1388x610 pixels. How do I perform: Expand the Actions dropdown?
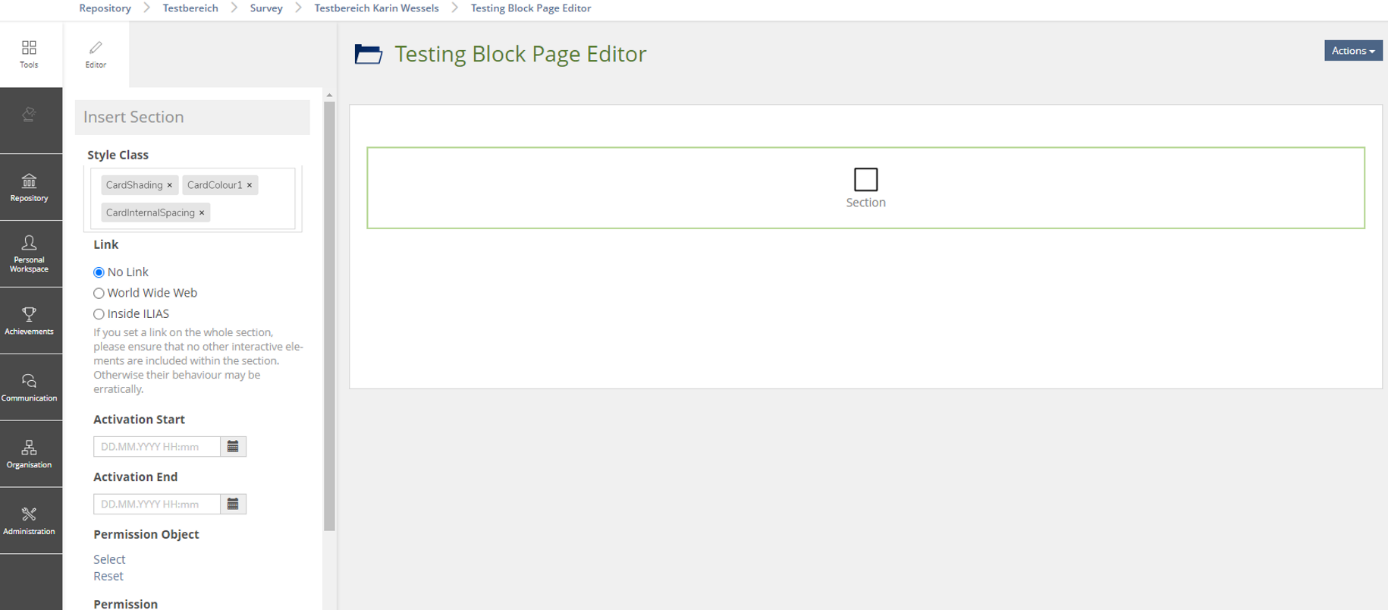[x=1353, y=51]
